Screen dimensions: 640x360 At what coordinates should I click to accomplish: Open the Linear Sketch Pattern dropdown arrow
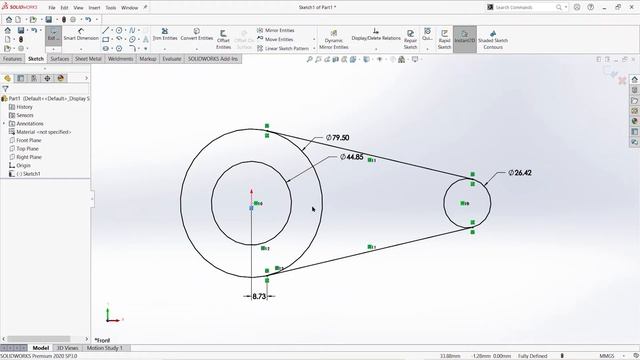pos(314,49)
